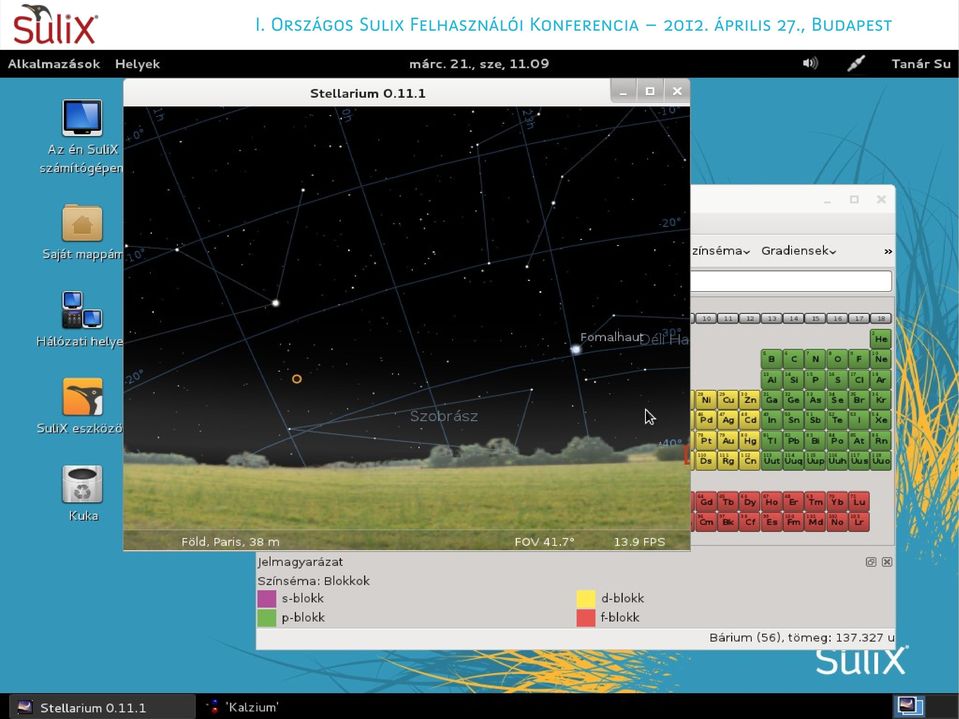The image size is (959, 719).
Task: Pick the Rg element cell
Action: [x=728, y=460]
